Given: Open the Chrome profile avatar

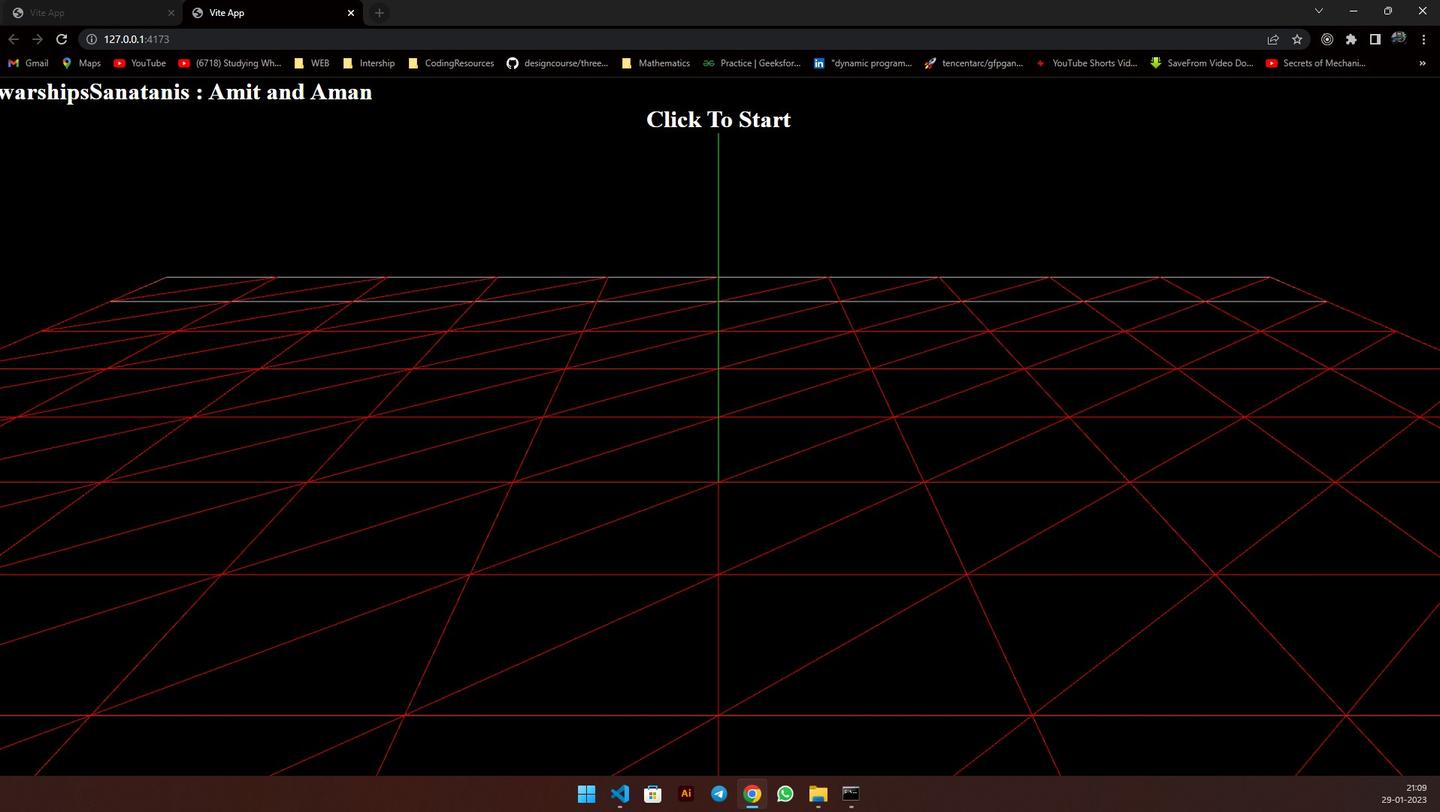Looking at the screenshot, I should point(1399,39).
